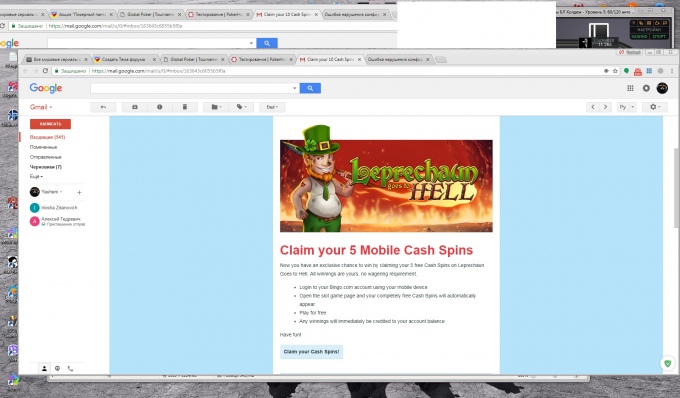Delete the email with trash icon

pos(185,107)
